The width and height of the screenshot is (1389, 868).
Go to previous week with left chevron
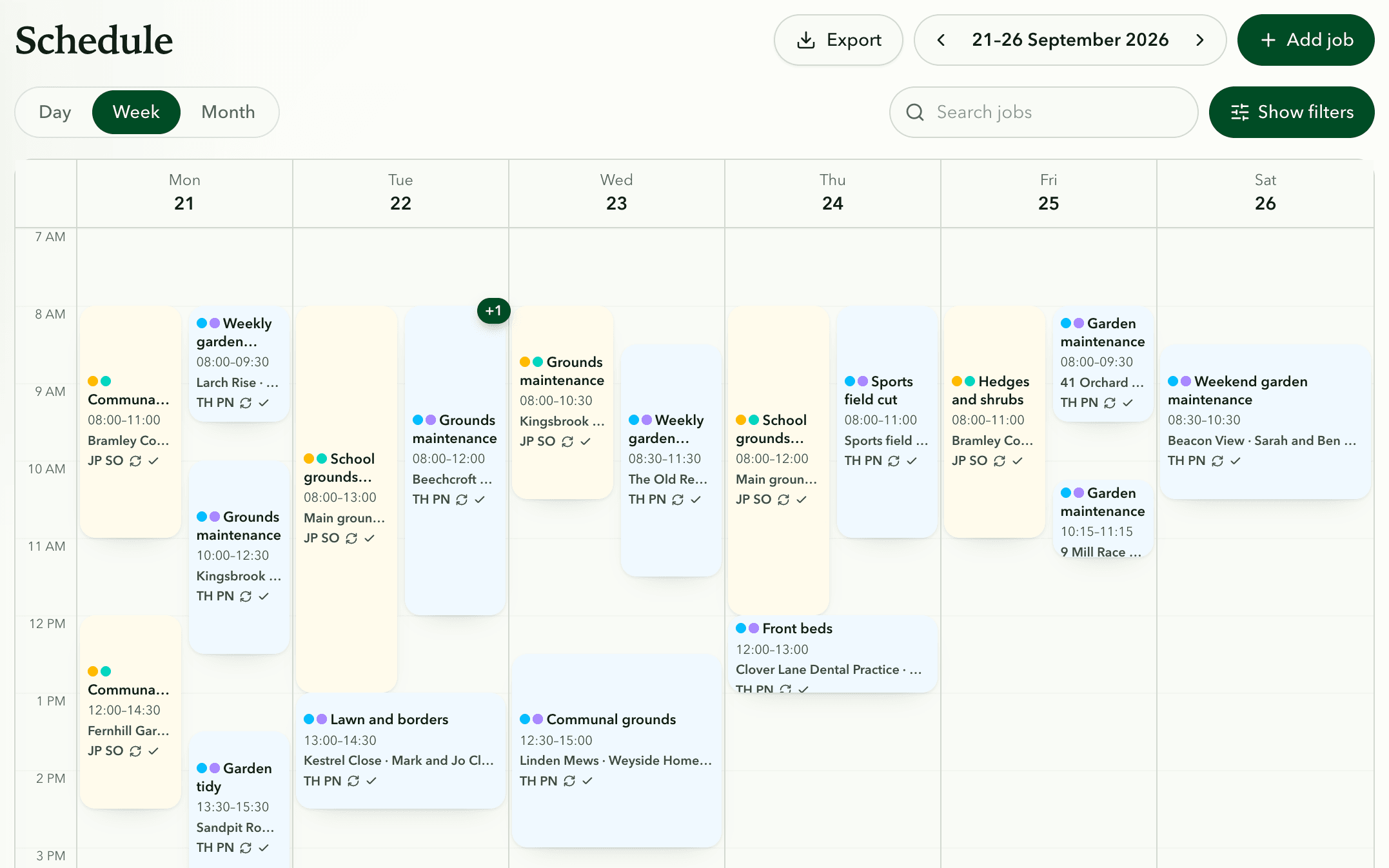(x=941, y=40)
